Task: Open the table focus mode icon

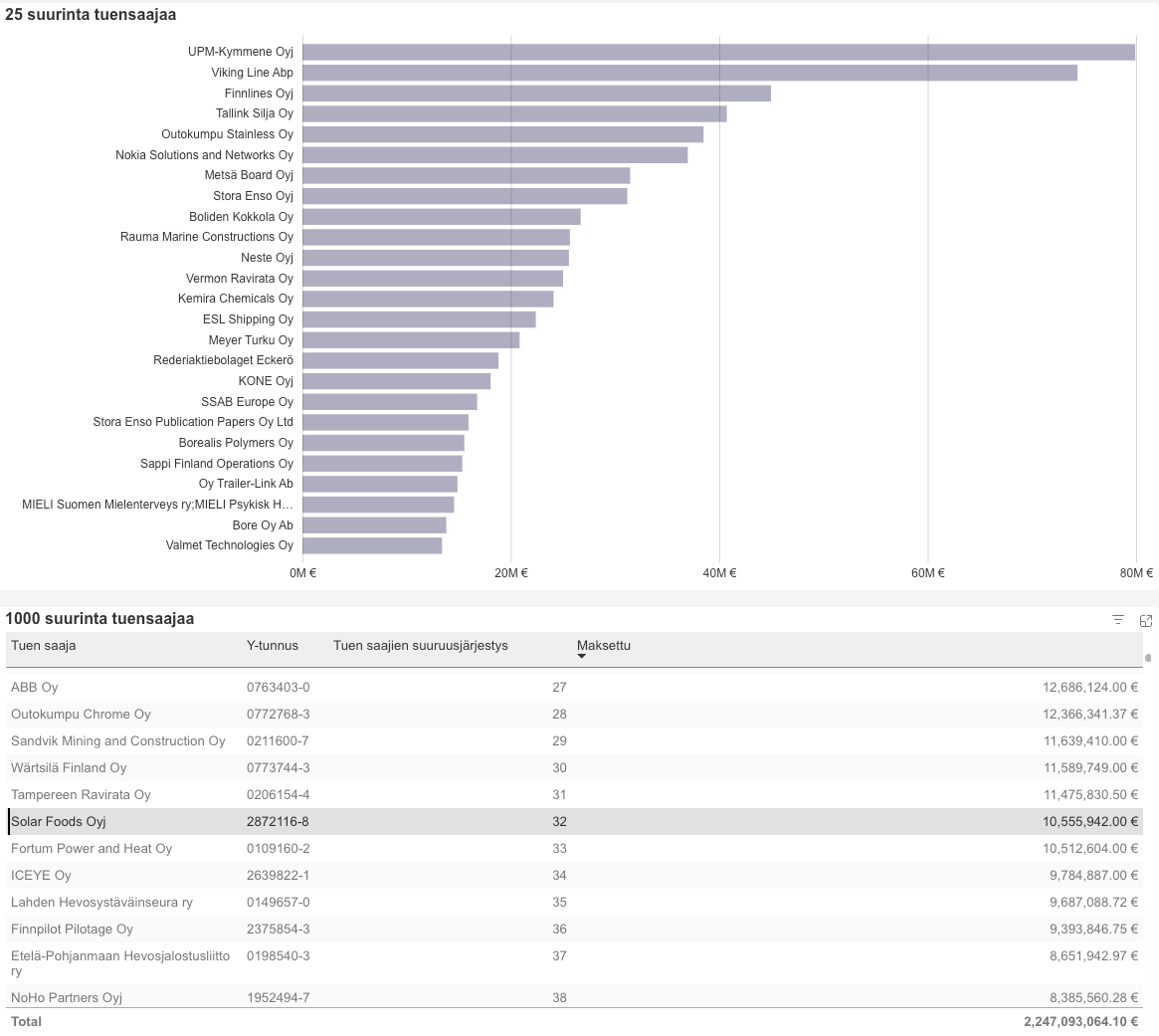Action: pyautogui.click(x=1146, y=620)
